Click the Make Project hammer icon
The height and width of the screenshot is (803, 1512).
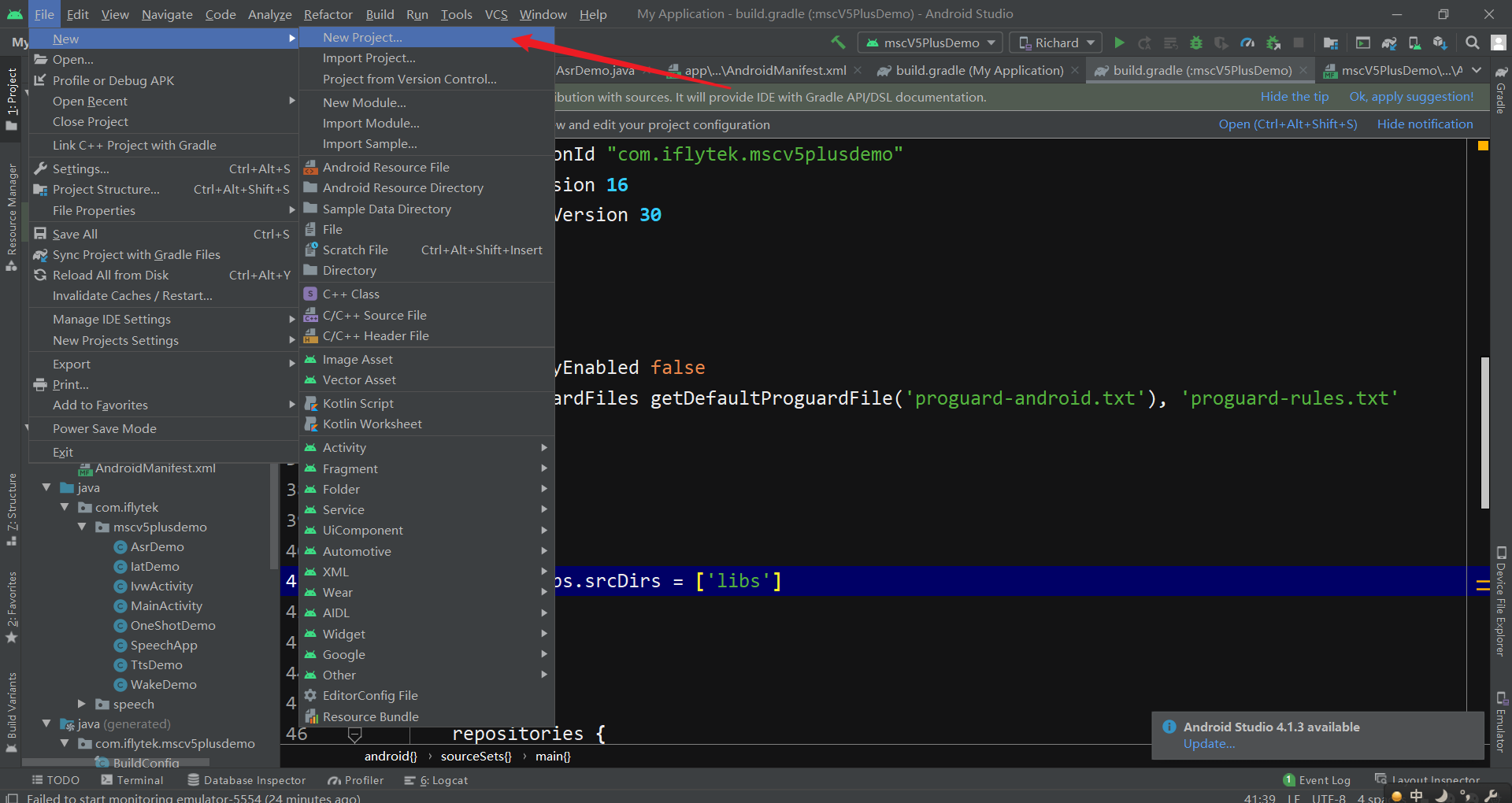coord(838,43)
